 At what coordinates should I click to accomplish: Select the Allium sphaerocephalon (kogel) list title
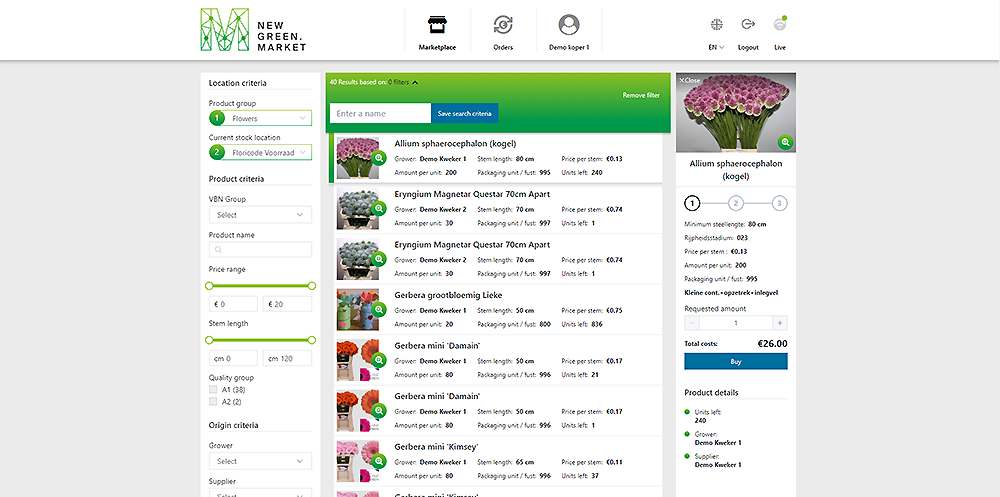(455, 144)
